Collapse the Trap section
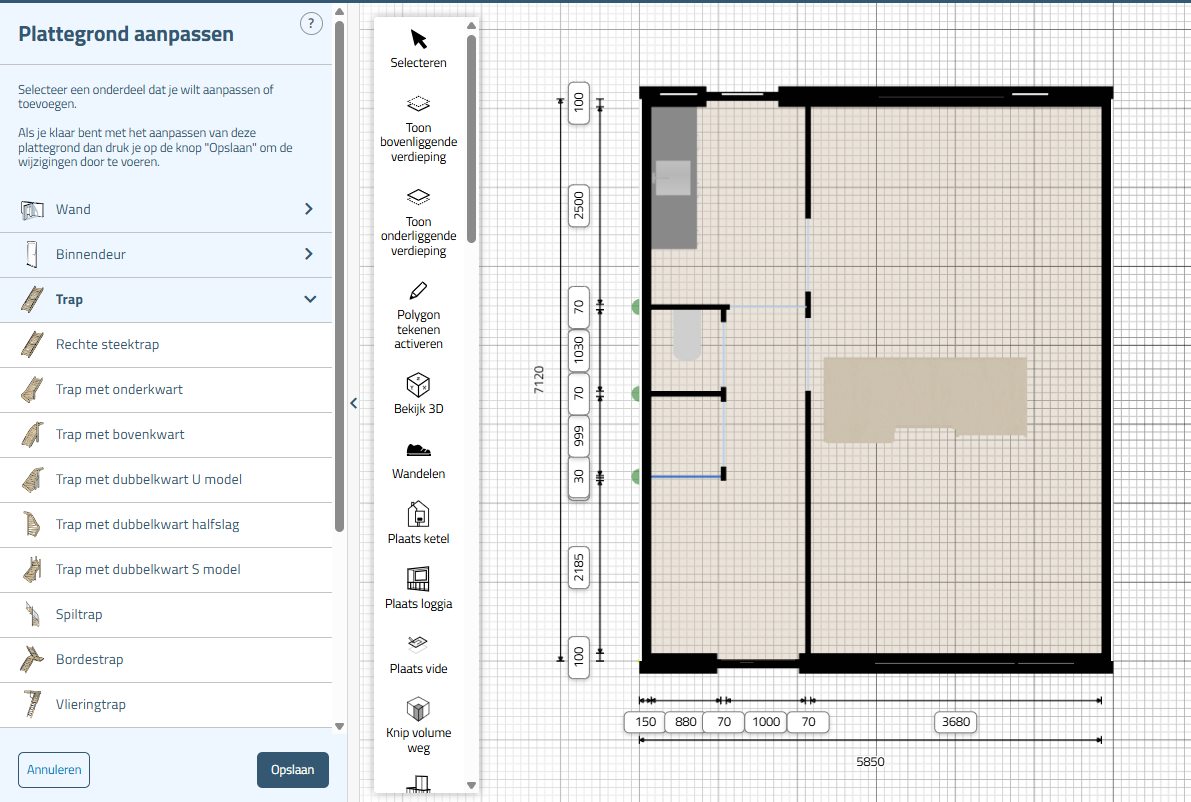Screen dimensions: 1191x802 coord(310,299)
